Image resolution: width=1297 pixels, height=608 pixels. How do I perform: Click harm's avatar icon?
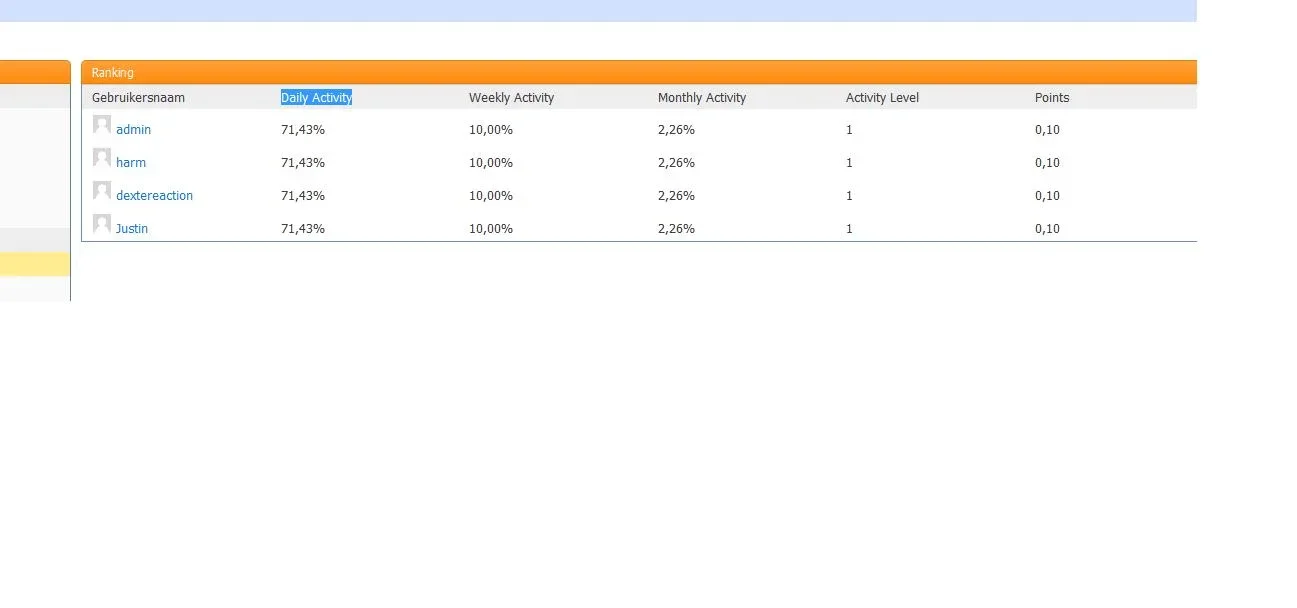click(102, 158)
